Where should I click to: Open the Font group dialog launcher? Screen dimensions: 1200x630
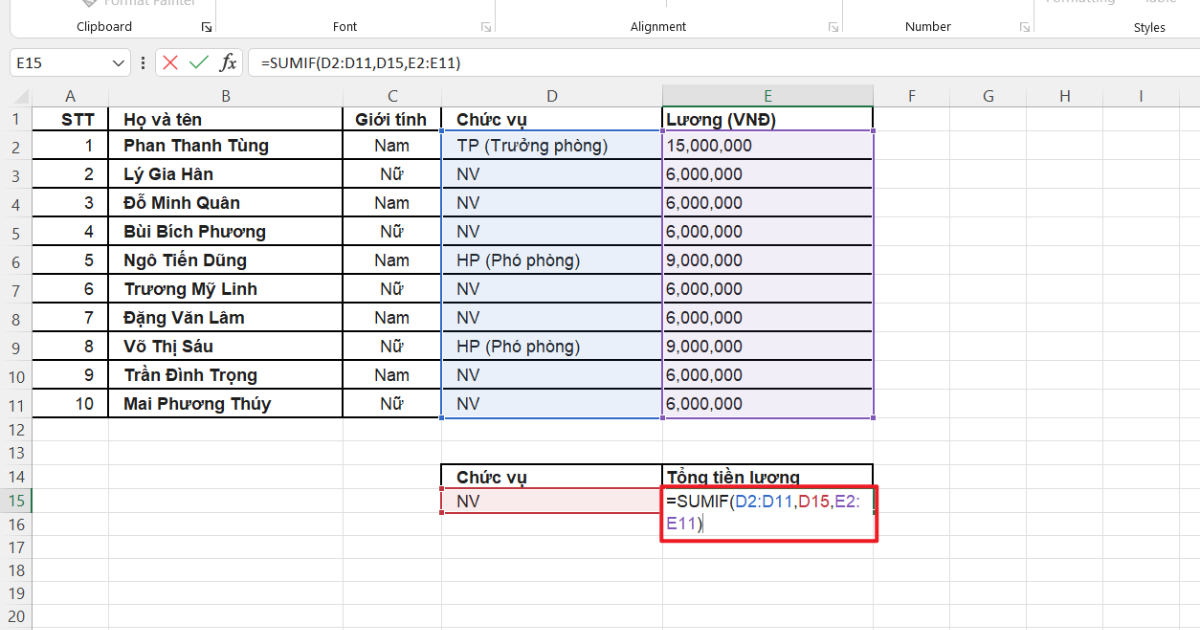(x=486, y=27)
